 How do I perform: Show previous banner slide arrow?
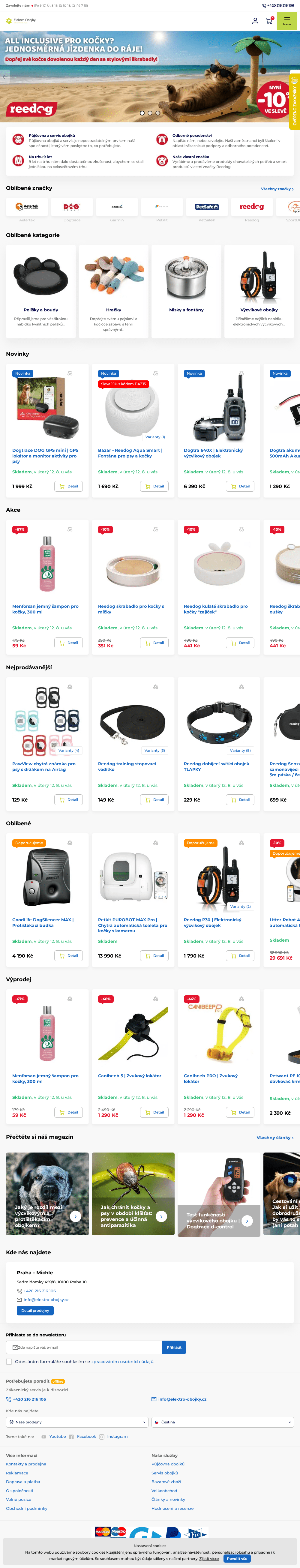click(x=5, y=77)
